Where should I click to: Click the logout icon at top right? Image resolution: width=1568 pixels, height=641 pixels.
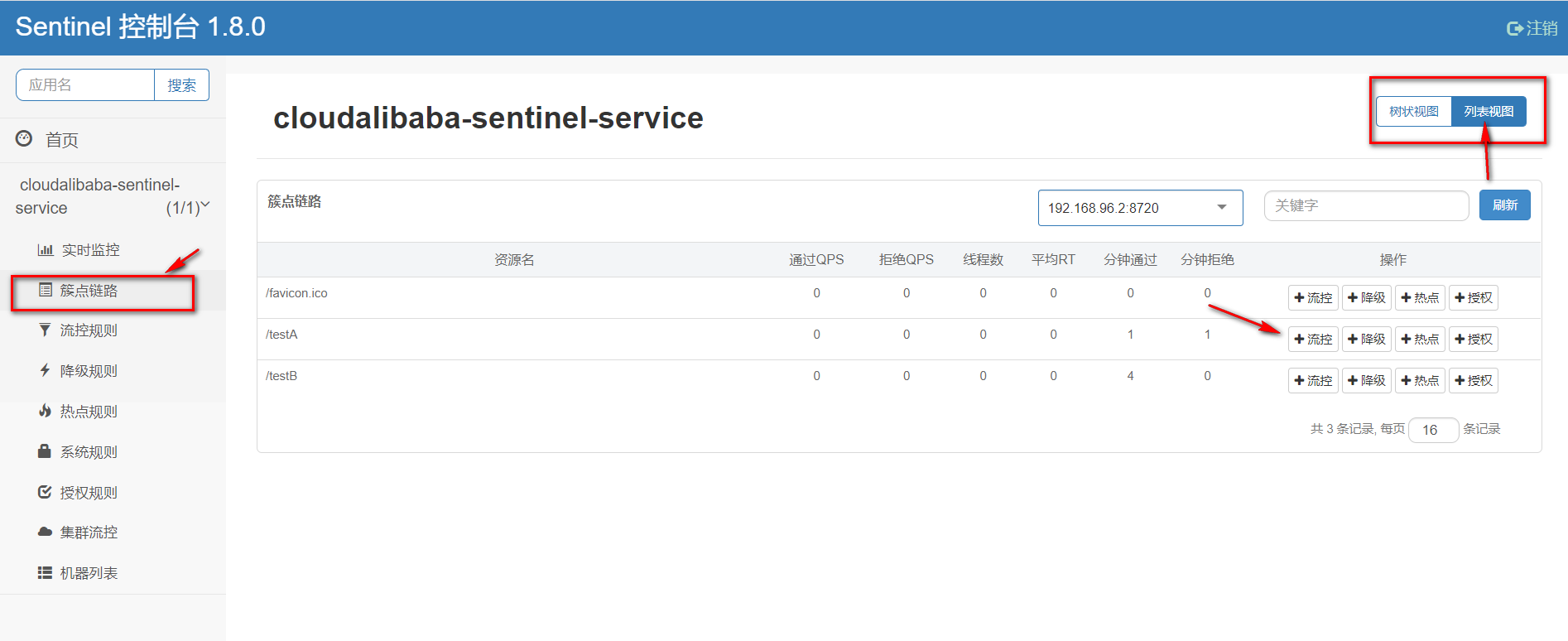[1514, 29]
